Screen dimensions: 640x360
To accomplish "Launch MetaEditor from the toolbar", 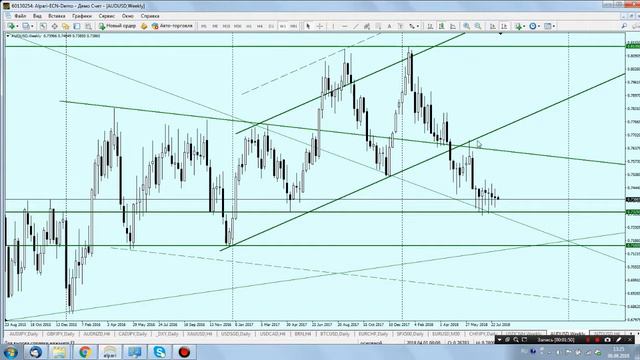I will (144, 26).
